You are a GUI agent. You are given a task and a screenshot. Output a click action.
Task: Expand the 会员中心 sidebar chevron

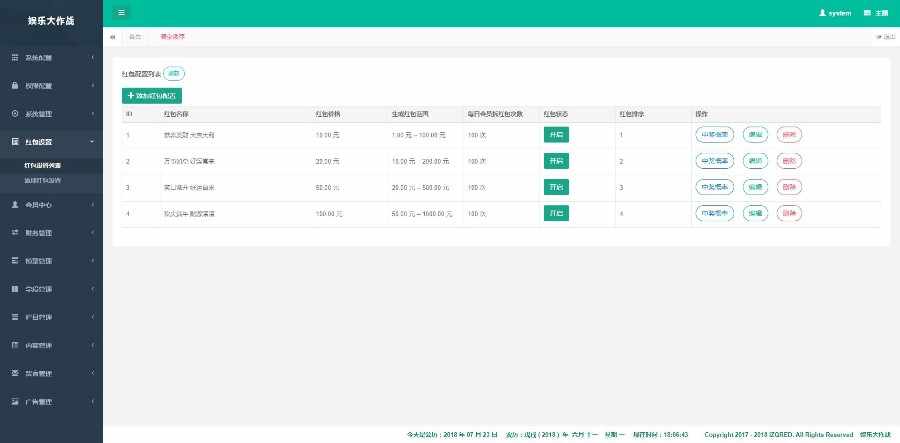92,204
